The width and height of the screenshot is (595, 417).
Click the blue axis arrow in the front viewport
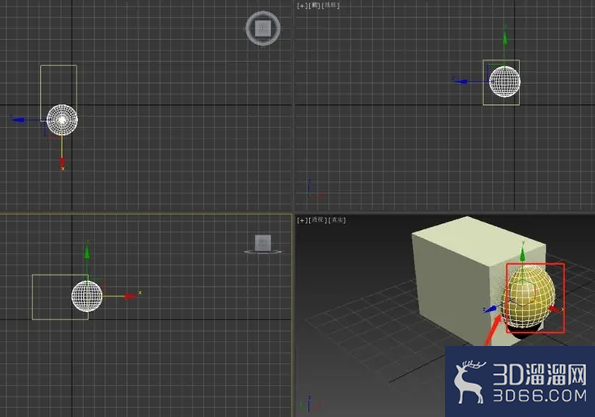pos(460,81)
